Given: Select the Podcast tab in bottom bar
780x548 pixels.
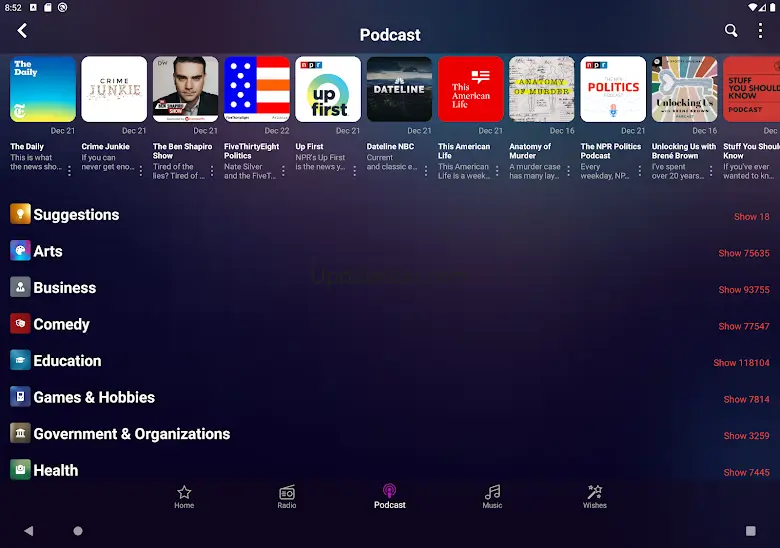Looking at the screenshot, I should pos(390,497).
